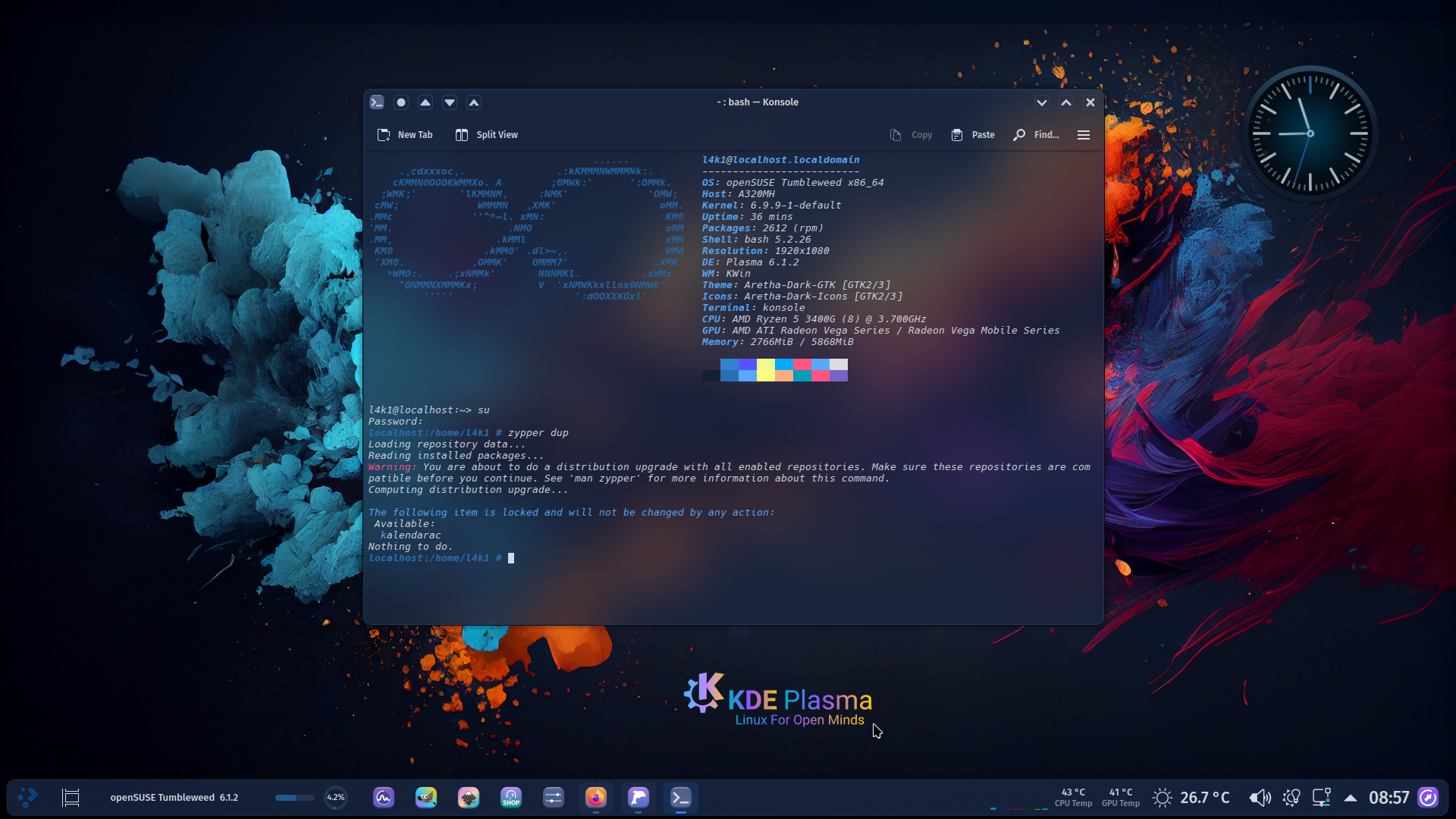Image resolution: width=1456 pixels, height=819 pixels.
Task: Click l4k1@localhost.localdomain header text
Action: 780,160
